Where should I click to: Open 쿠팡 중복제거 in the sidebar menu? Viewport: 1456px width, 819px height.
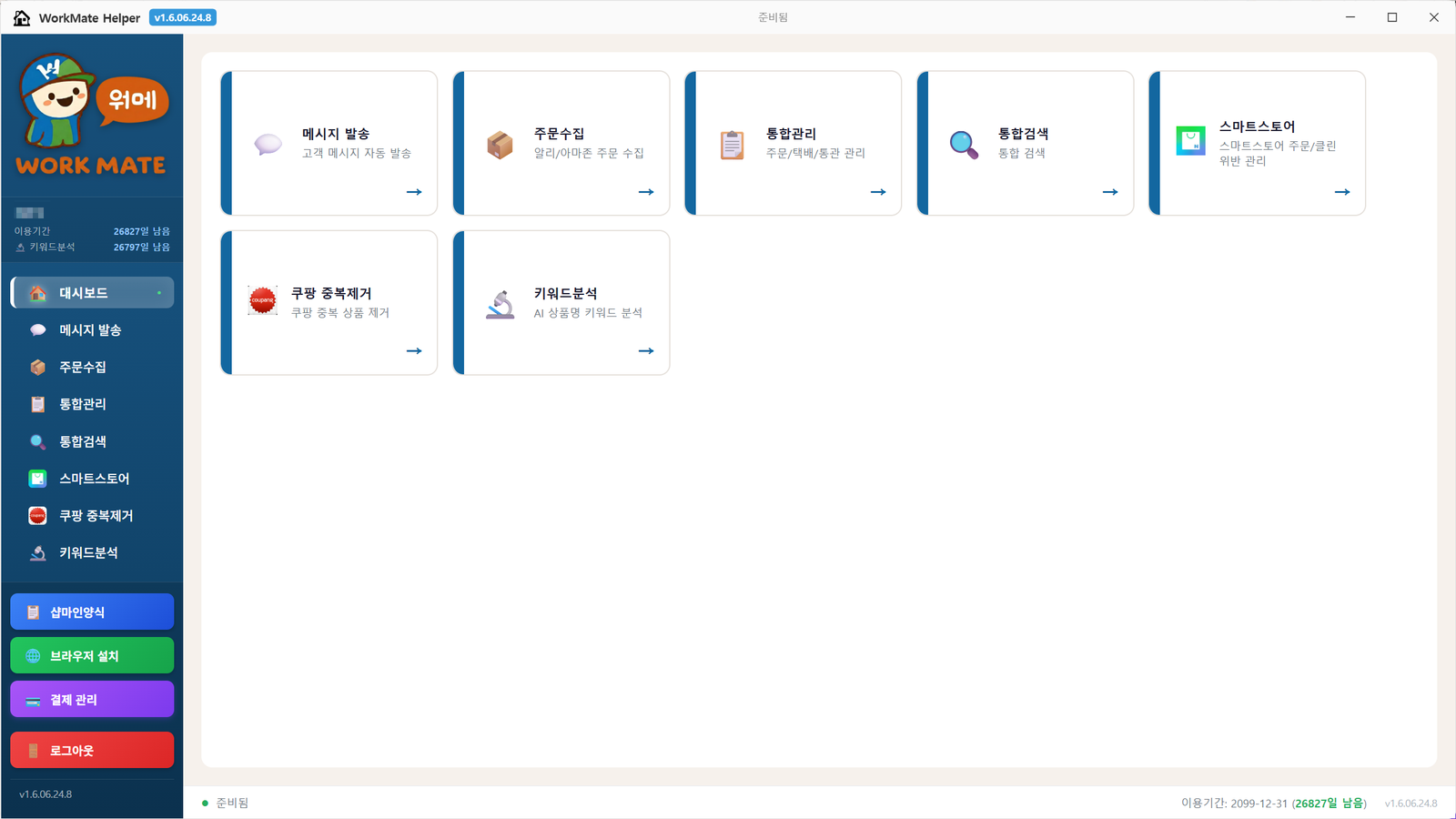[x=92, y=516]
